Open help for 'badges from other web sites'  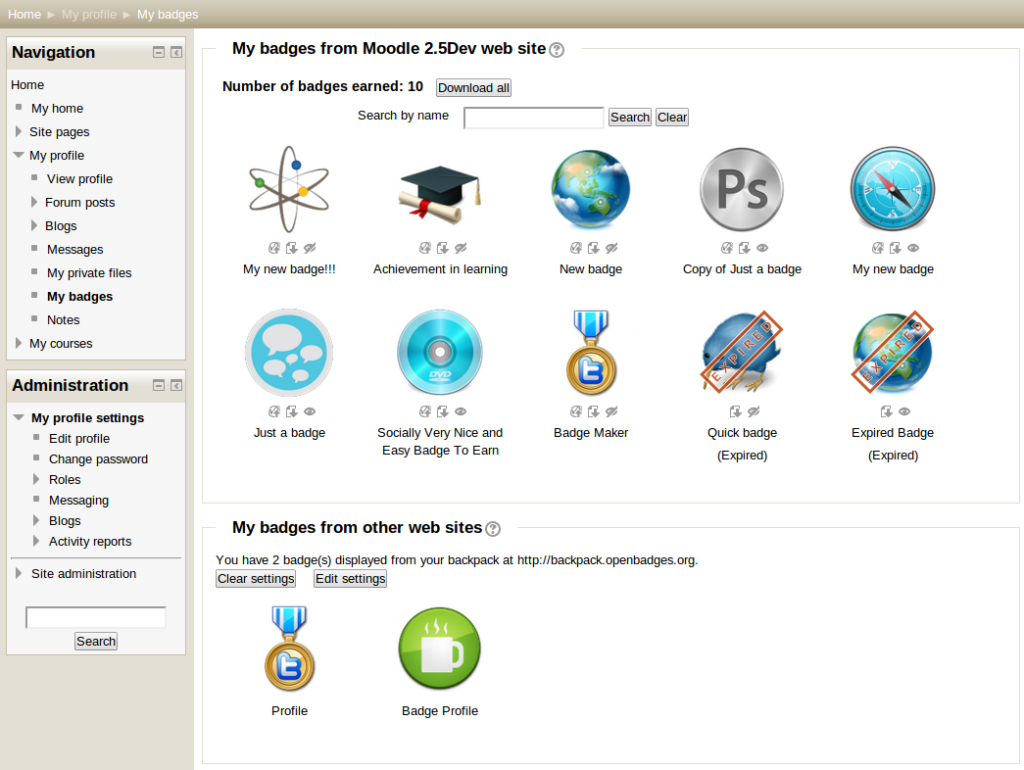pyautogui.click(x=493, y=529)
